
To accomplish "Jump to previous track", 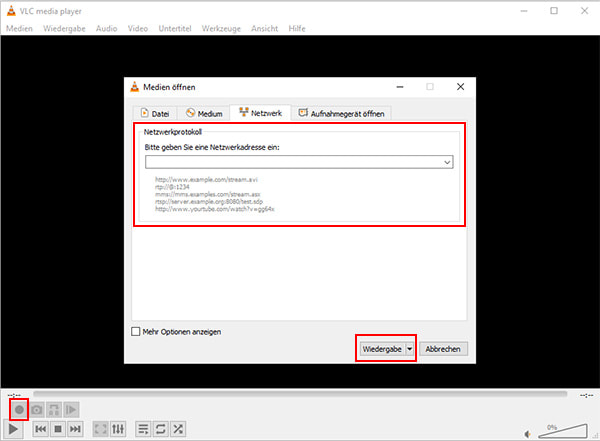I will click(41, 429).
